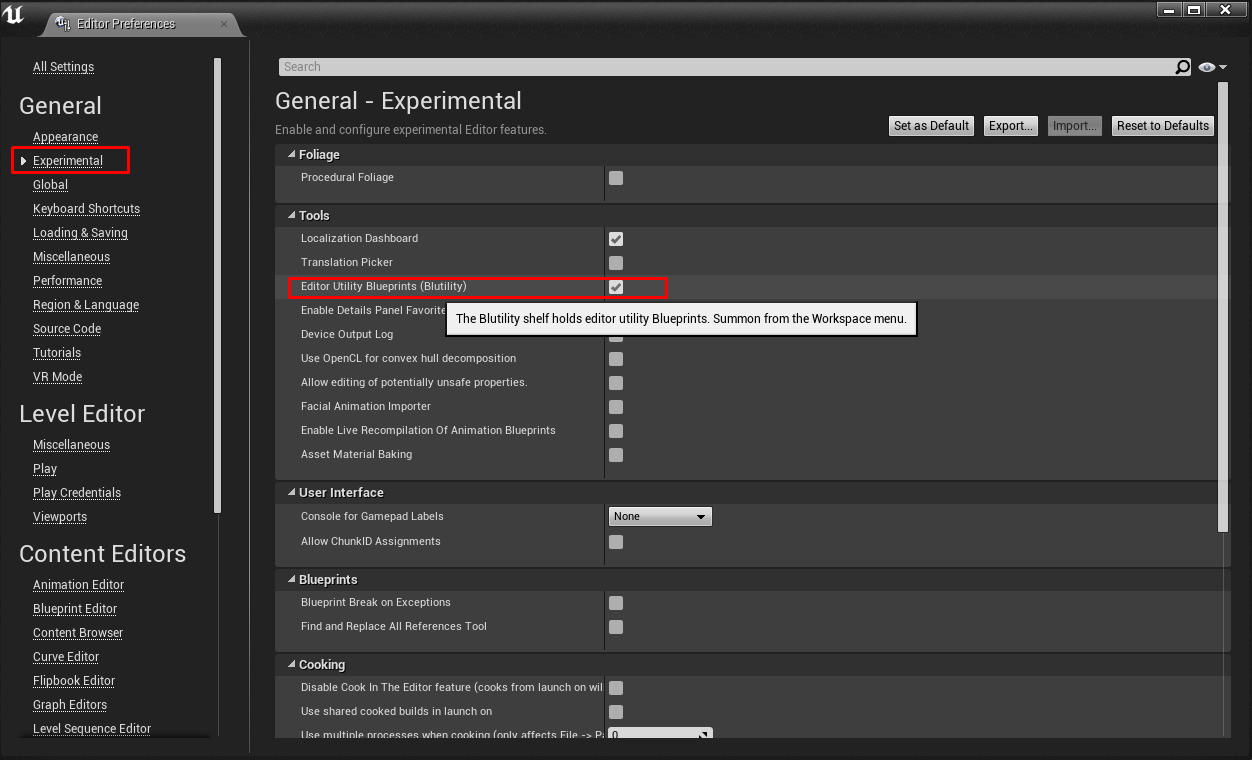Collapse the Blueprints section

[291, 580]
